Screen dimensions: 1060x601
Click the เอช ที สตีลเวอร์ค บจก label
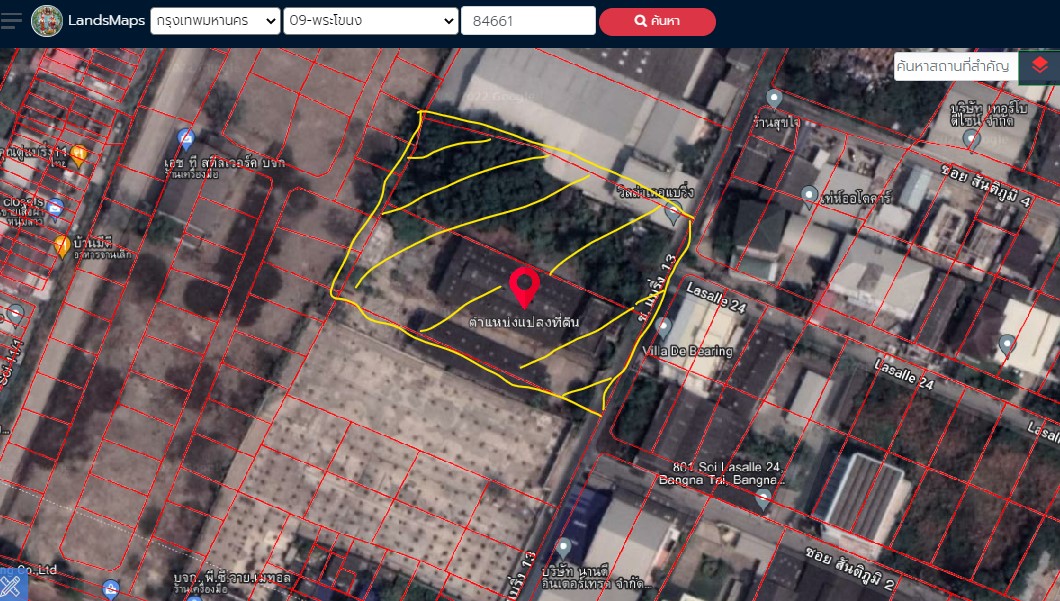point(224,163)
